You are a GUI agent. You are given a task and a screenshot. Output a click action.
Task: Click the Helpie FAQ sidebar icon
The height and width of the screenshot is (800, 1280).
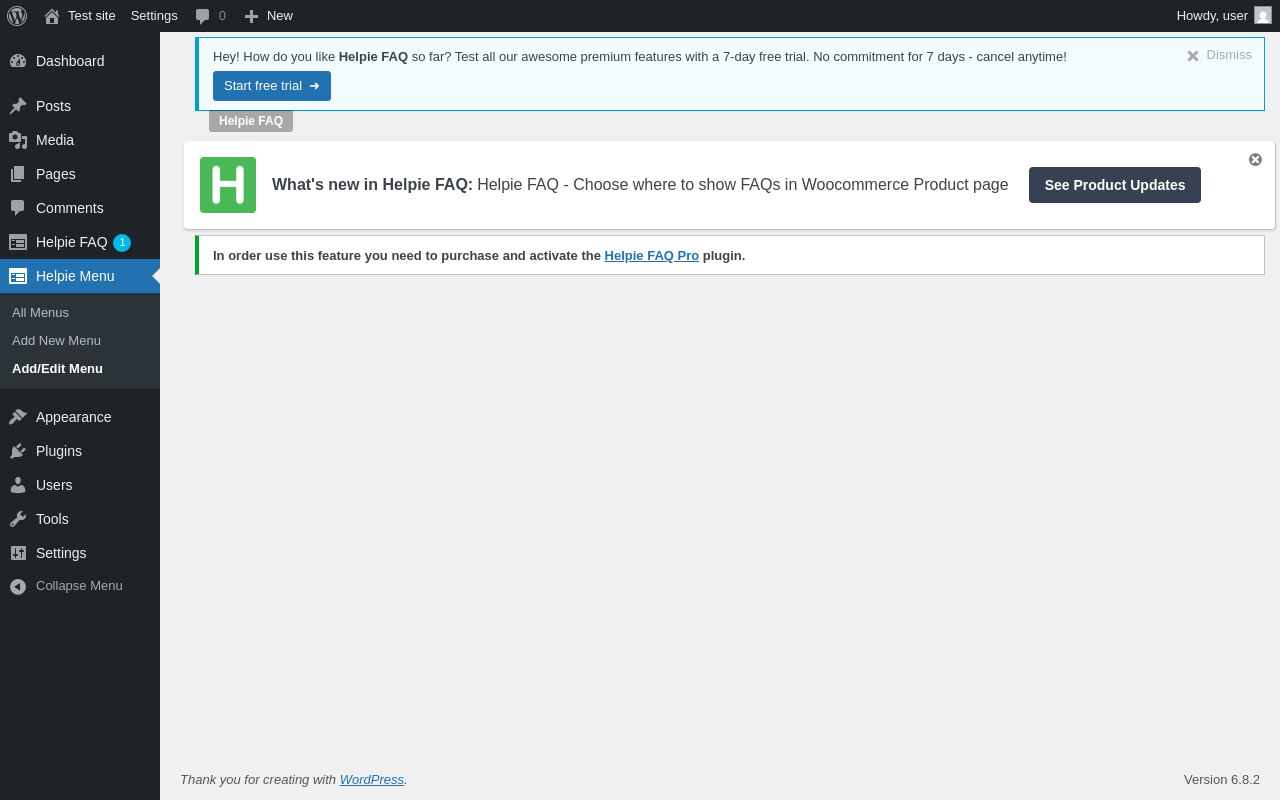tap(18, 242)
